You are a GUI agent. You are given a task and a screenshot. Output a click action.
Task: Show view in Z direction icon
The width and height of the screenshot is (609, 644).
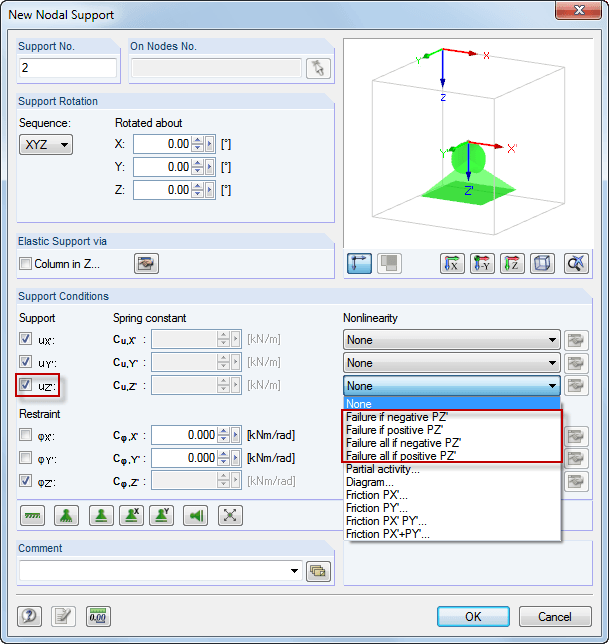[x=512, y=263]
